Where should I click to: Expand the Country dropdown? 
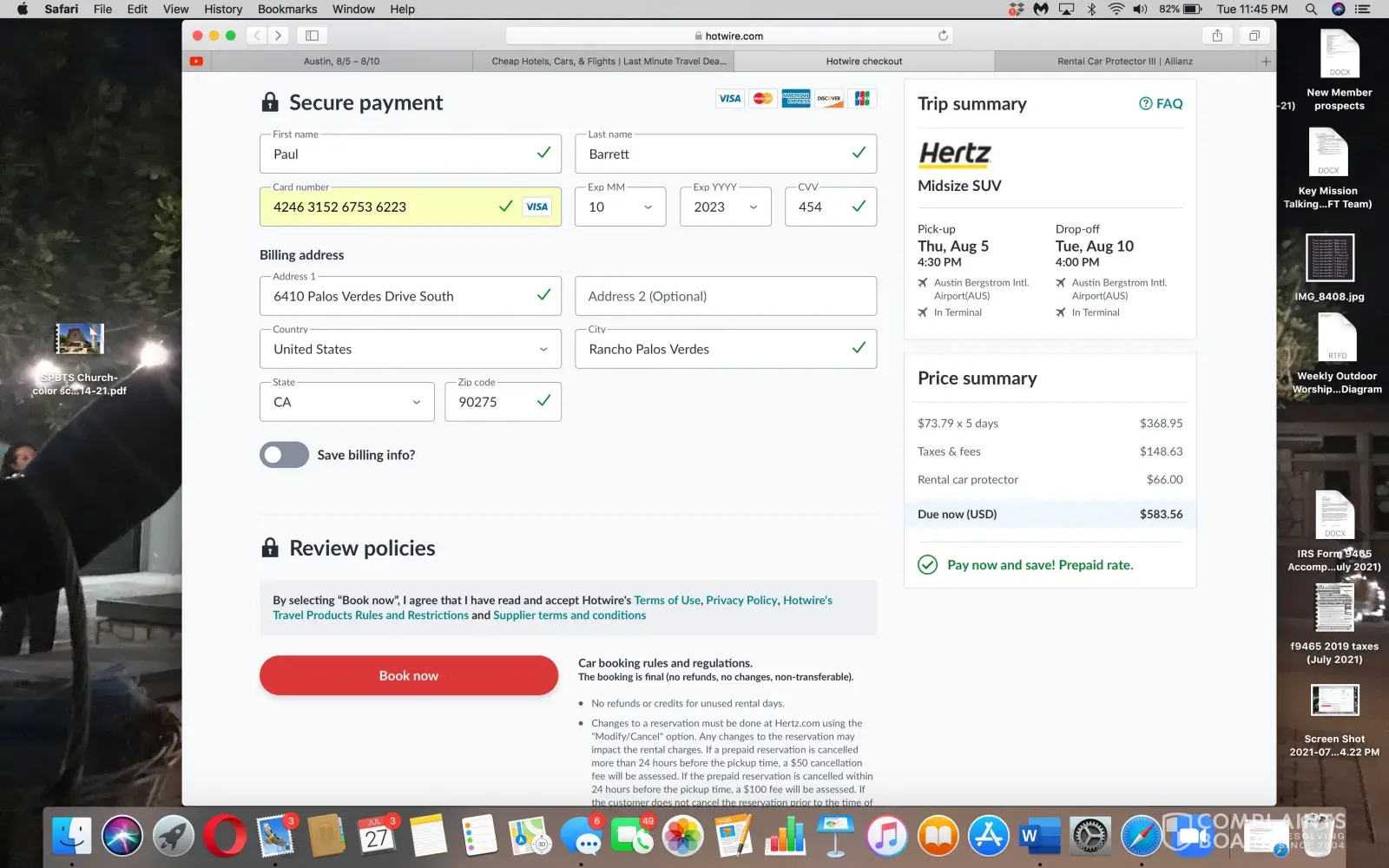[410, 349]
